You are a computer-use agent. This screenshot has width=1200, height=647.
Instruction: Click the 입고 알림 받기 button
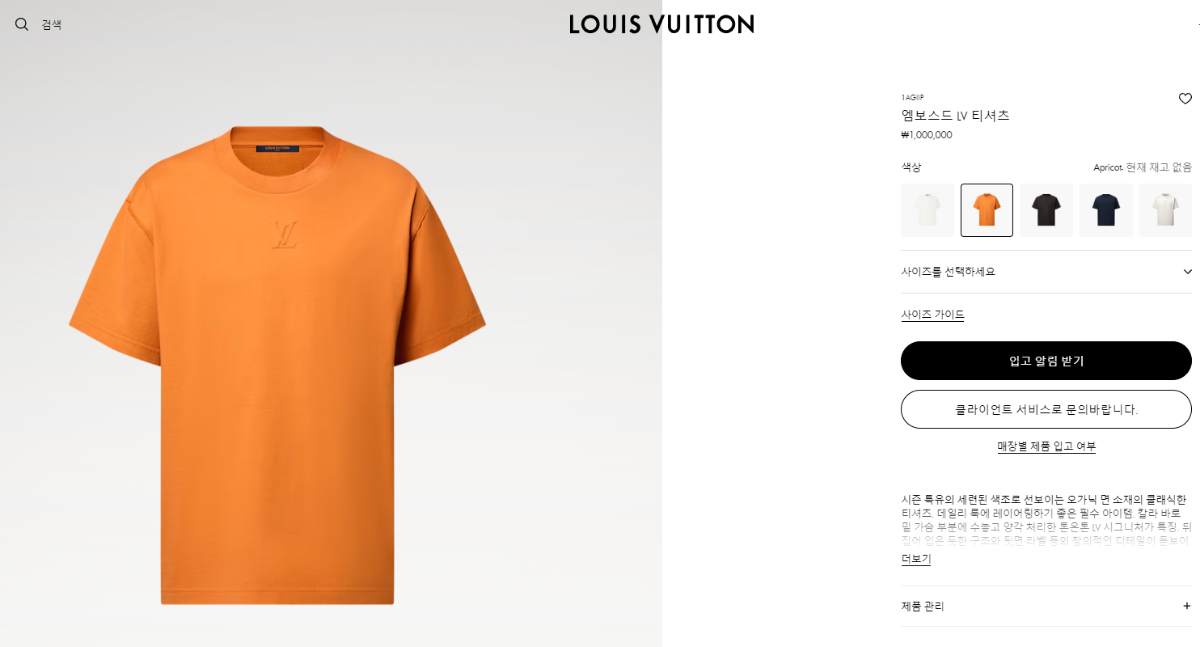pyautogui.click(x=1046, y=361)
